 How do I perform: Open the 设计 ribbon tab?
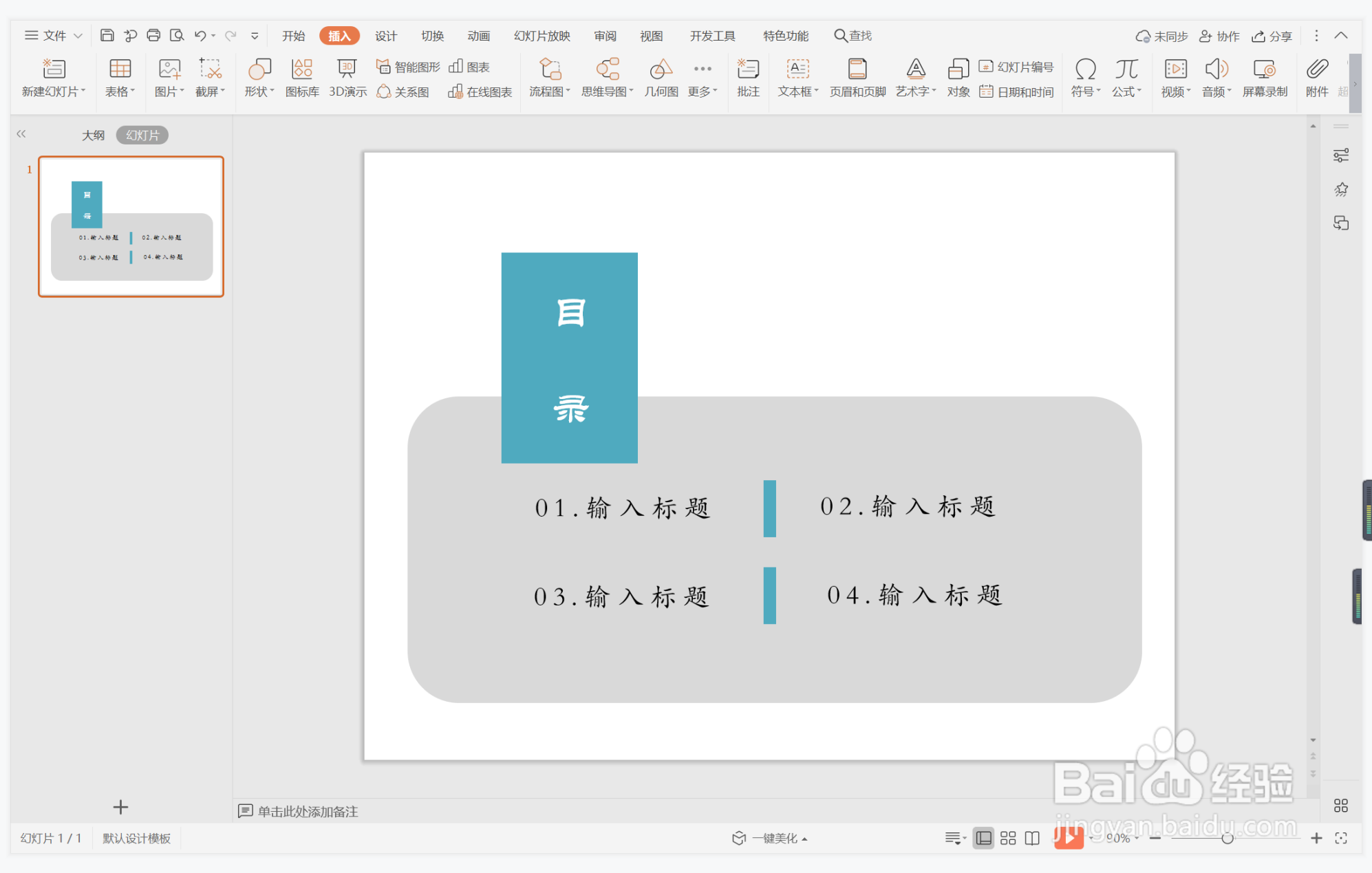point(385,36)
